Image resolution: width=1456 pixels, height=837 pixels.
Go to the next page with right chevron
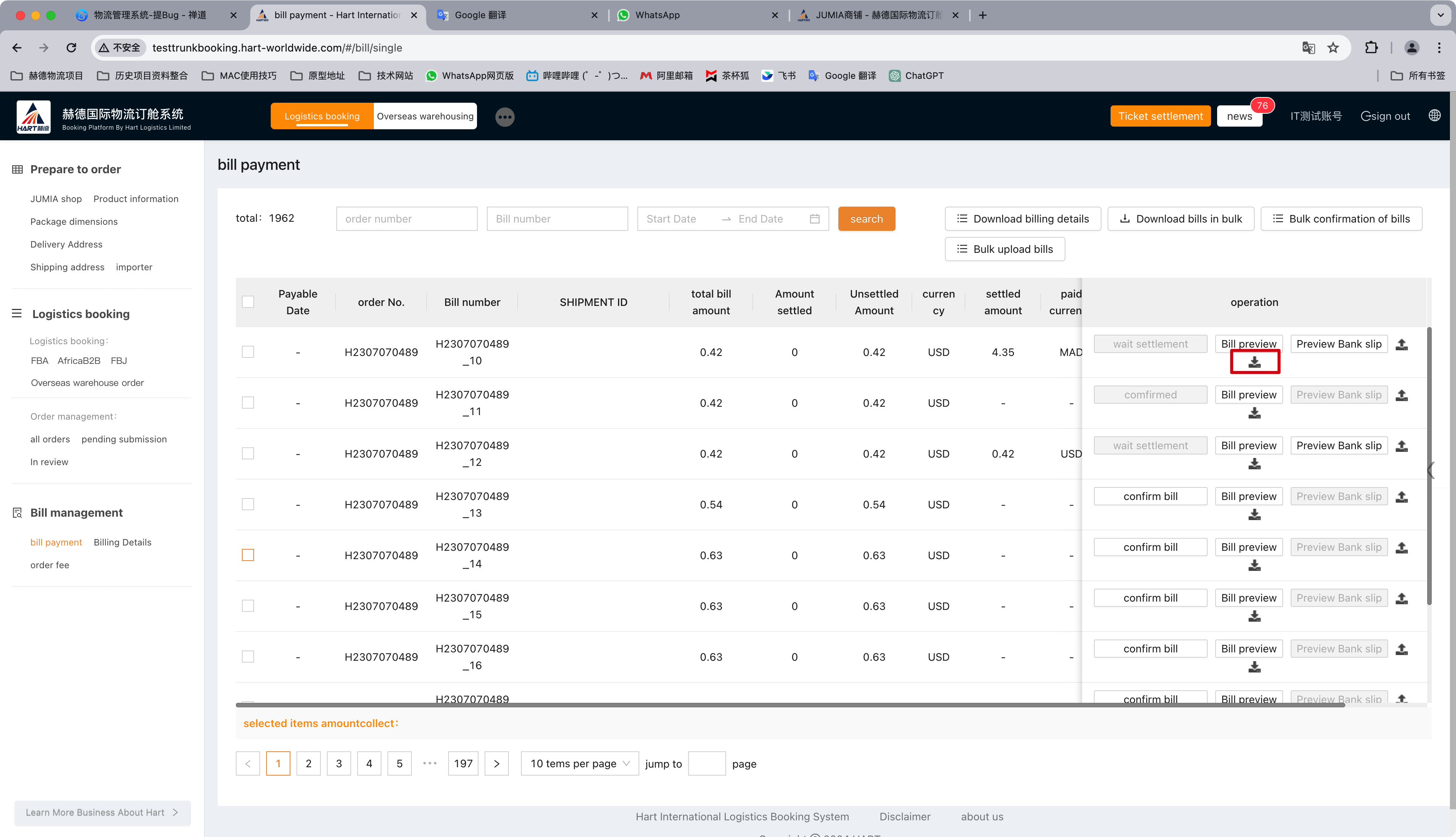pyautogui.click(x=496, y=763)
